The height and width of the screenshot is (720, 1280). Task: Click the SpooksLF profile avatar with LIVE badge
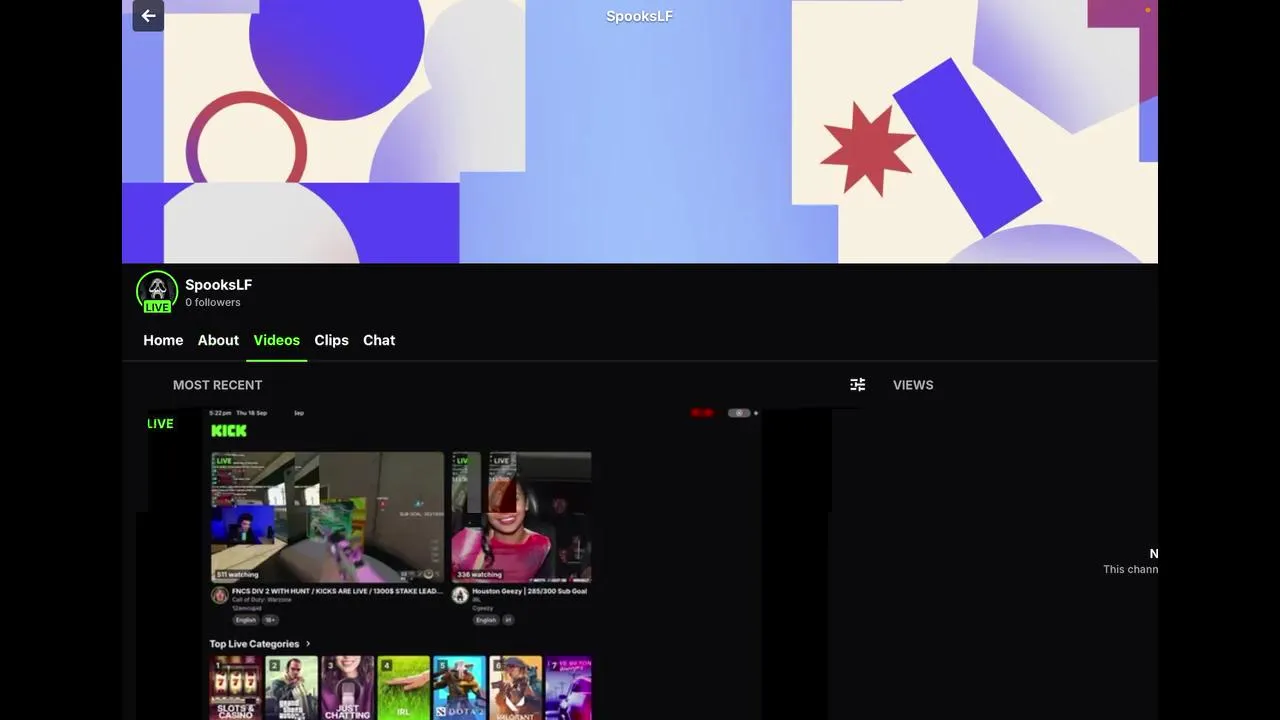(157, 292)
